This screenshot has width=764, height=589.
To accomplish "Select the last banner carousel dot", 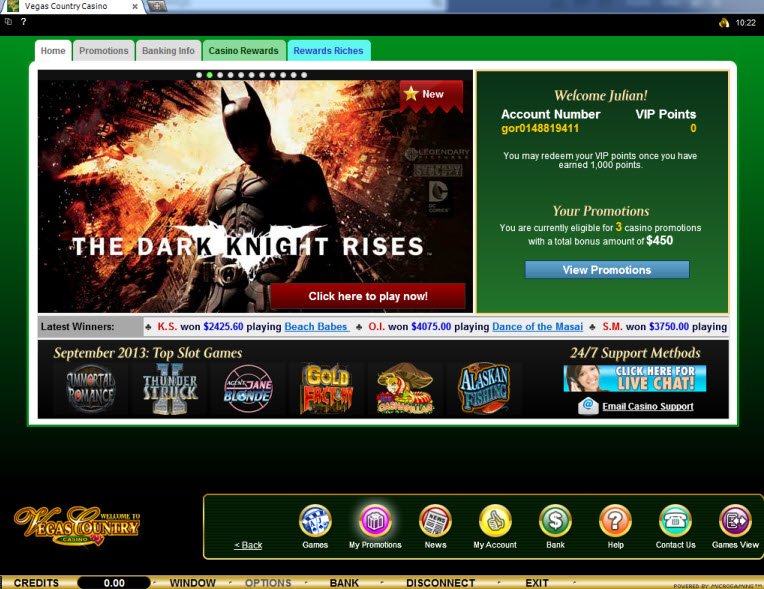I will pos(304,75).
